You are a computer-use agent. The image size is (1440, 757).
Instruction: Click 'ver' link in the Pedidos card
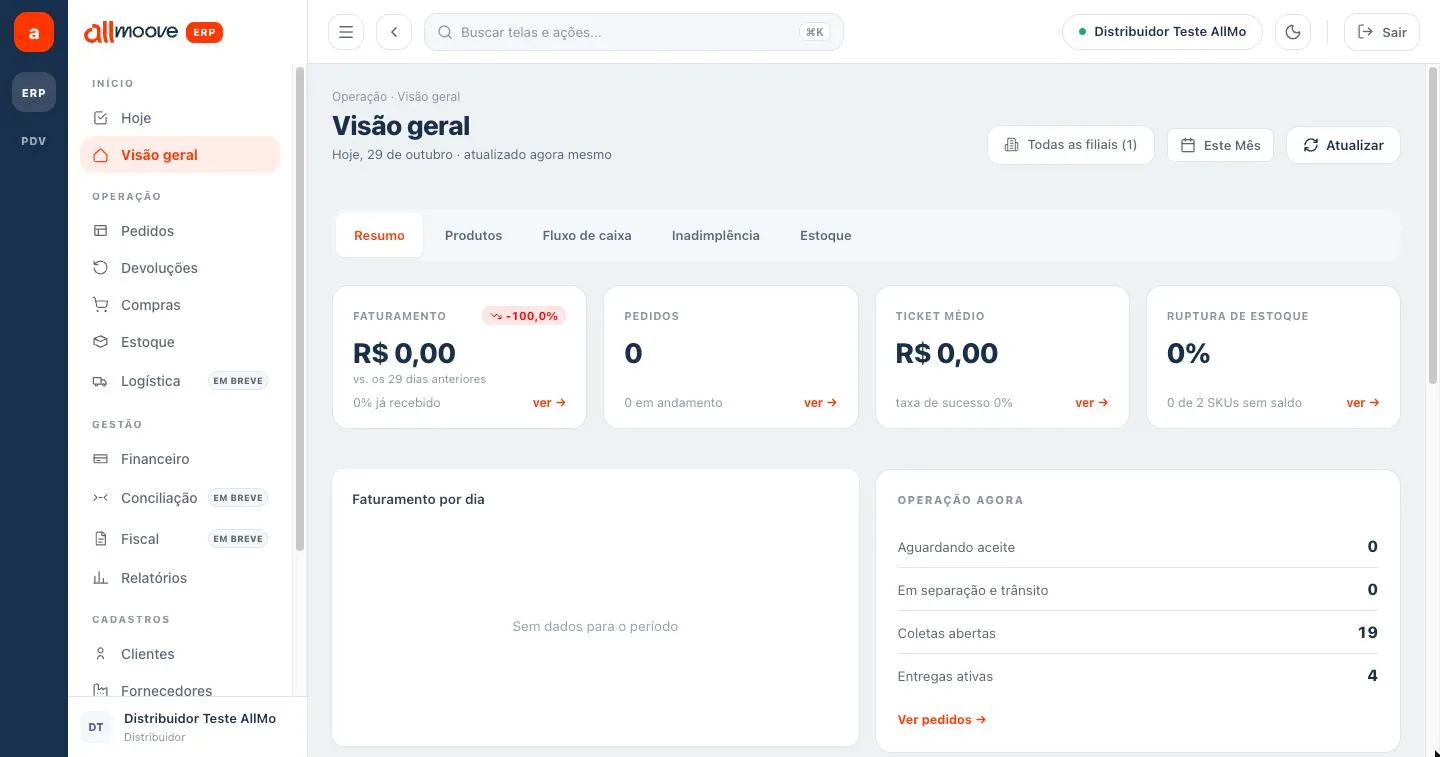pos(820,403)
